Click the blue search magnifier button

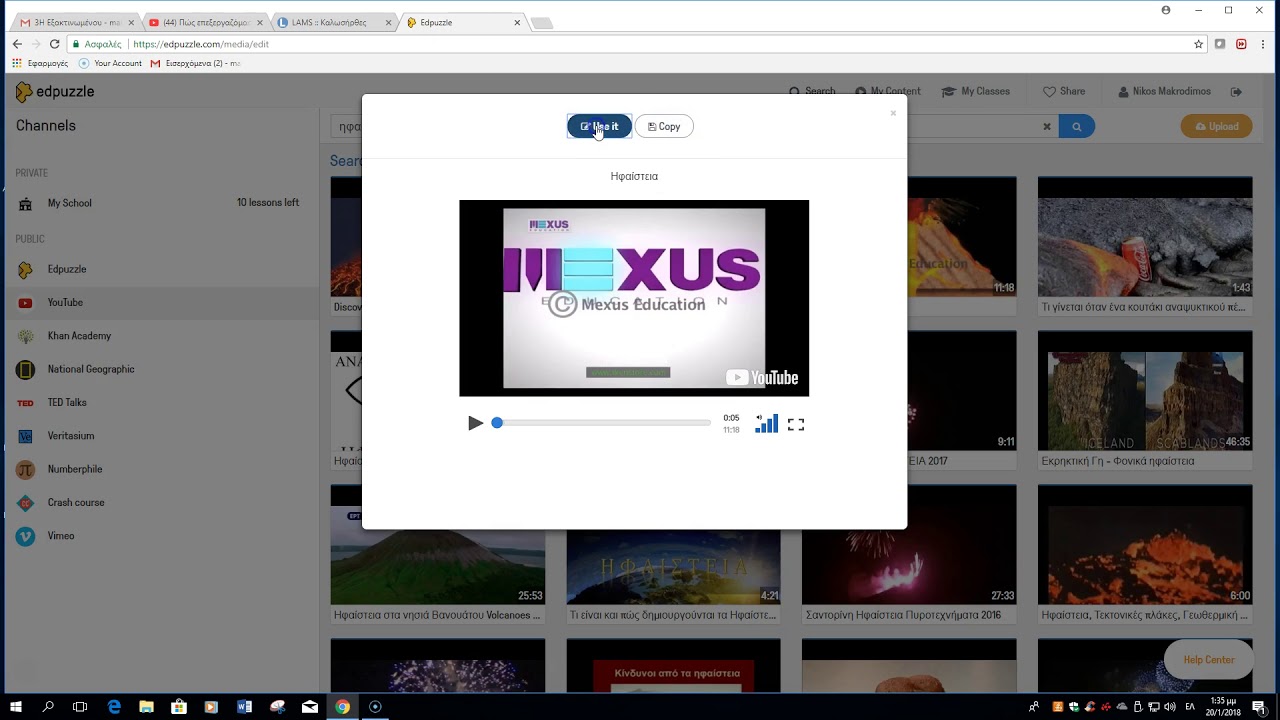click(1077, 127)
